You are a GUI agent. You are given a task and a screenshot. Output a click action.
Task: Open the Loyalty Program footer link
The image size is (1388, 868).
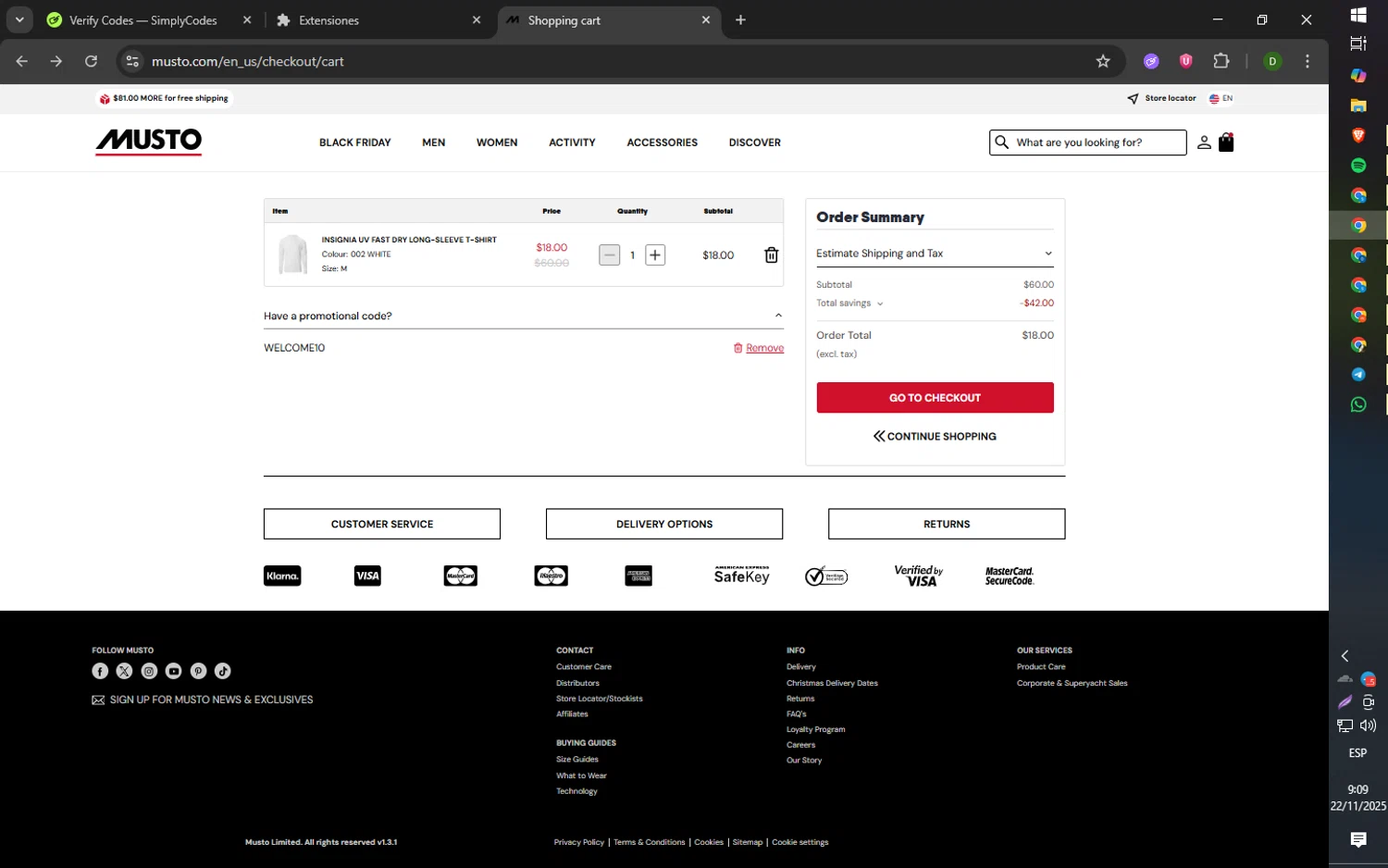[816, 729]
